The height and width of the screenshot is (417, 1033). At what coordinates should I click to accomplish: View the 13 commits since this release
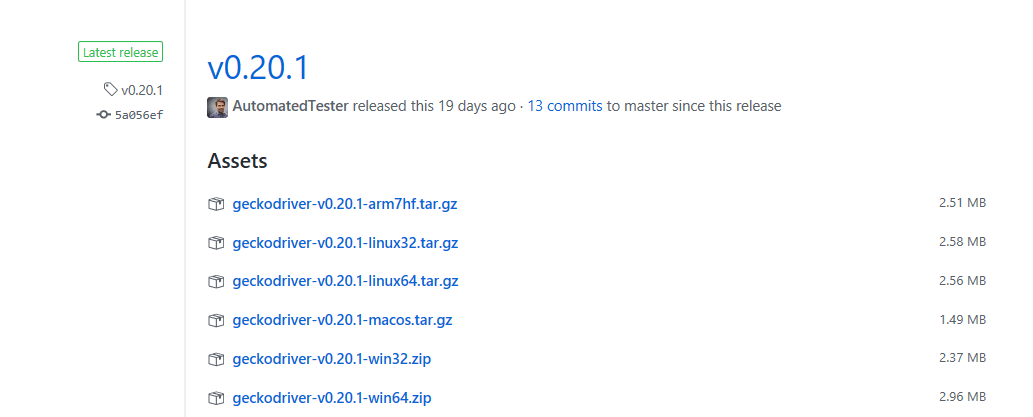565,106
